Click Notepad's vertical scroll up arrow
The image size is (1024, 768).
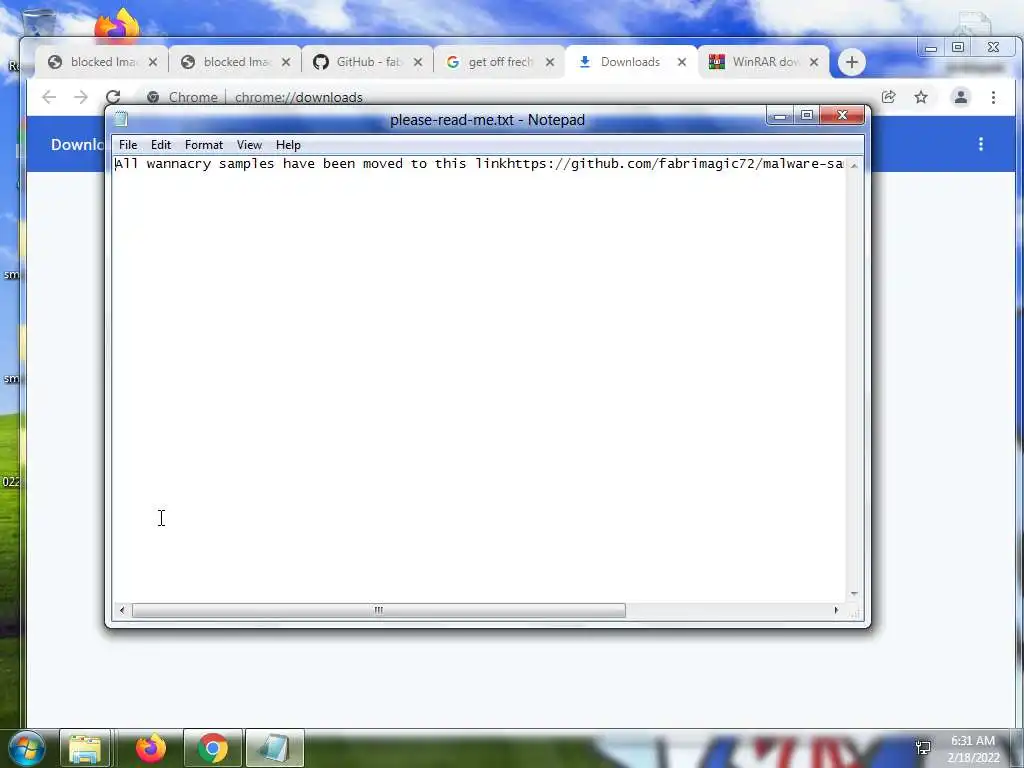[854, 165]
